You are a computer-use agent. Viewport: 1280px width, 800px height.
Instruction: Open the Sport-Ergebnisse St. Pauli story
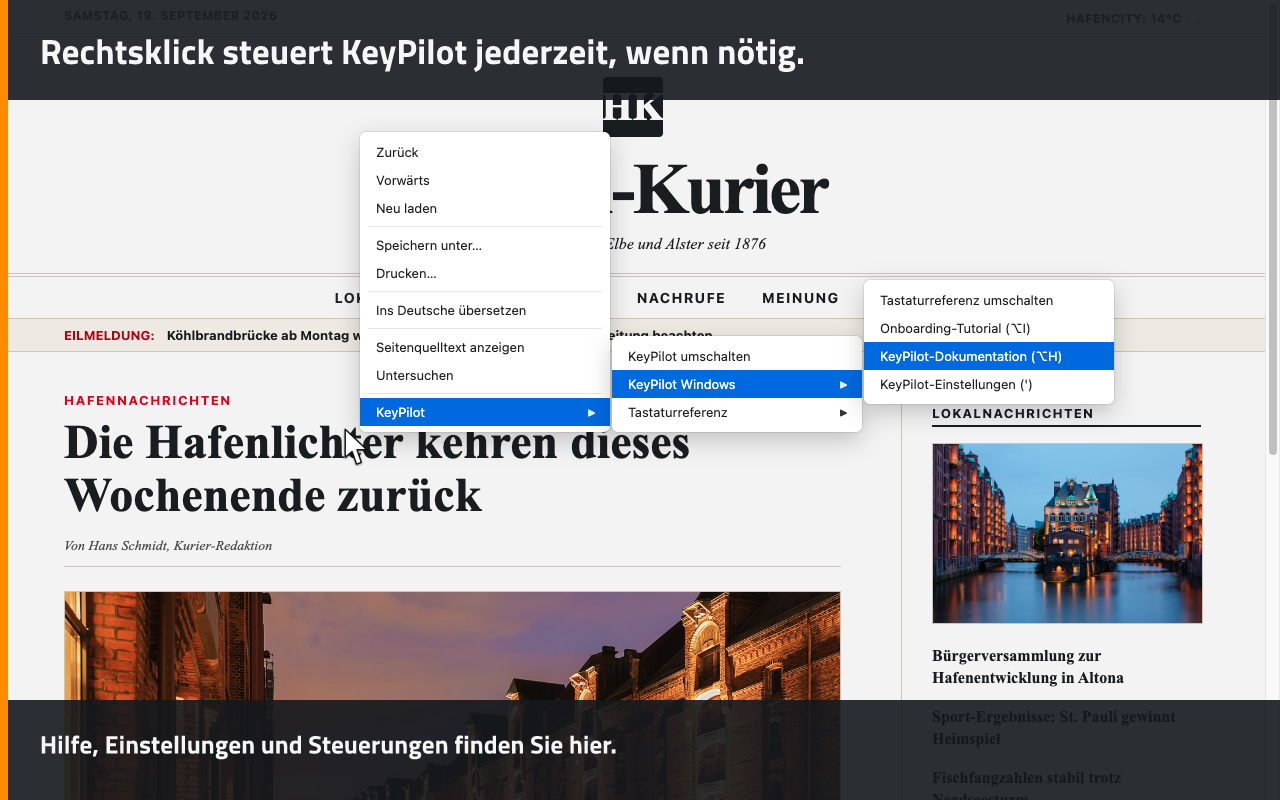pyautogui.click(x=1054, y=728)
